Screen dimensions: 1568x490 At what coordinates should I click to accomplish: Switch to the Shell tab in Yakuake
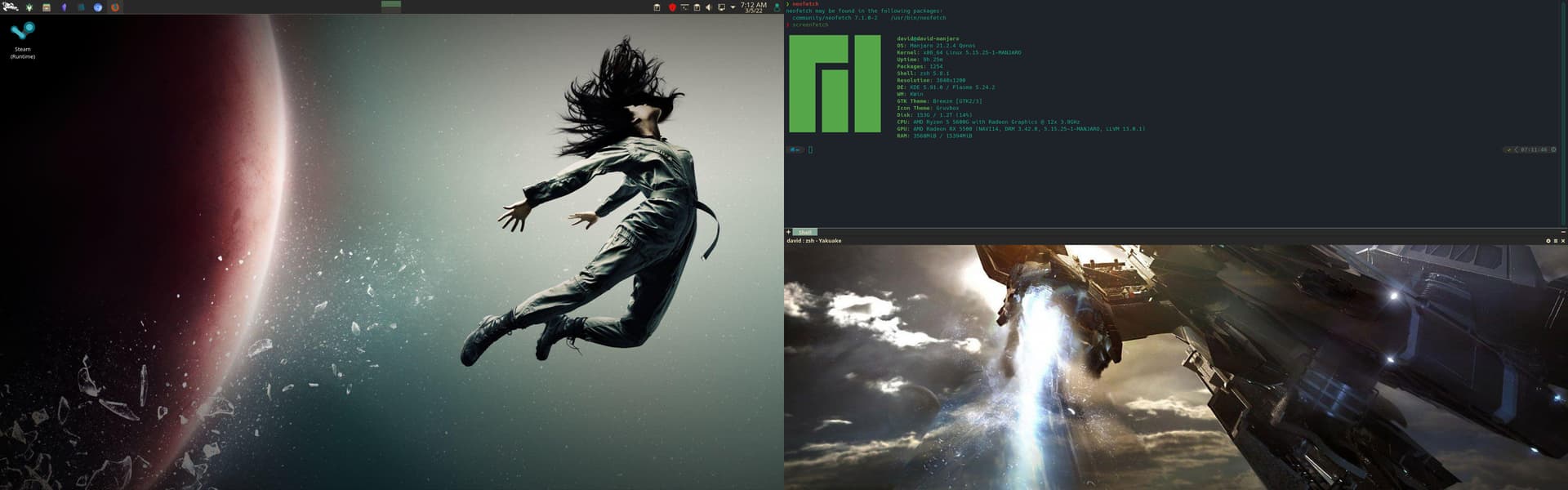(x=804, y=232)
